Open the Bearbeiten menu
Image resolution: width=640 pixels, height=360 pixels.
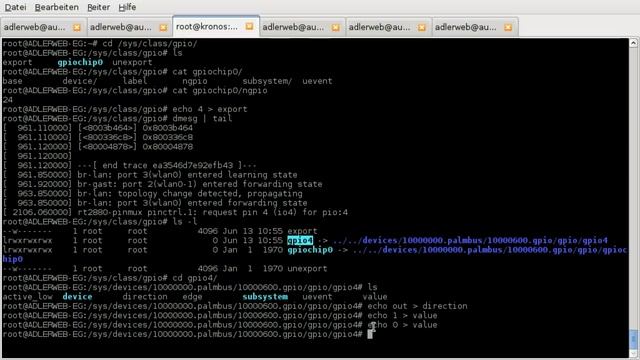click(x=56, y=7)
